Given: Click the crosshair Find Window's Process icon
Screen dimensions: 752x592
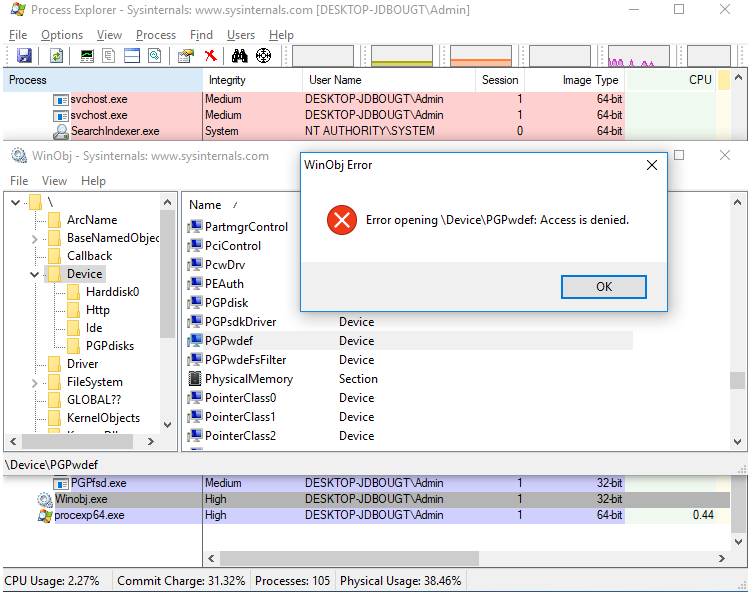Looking at the screenshot, I should [x=263, y=56].
